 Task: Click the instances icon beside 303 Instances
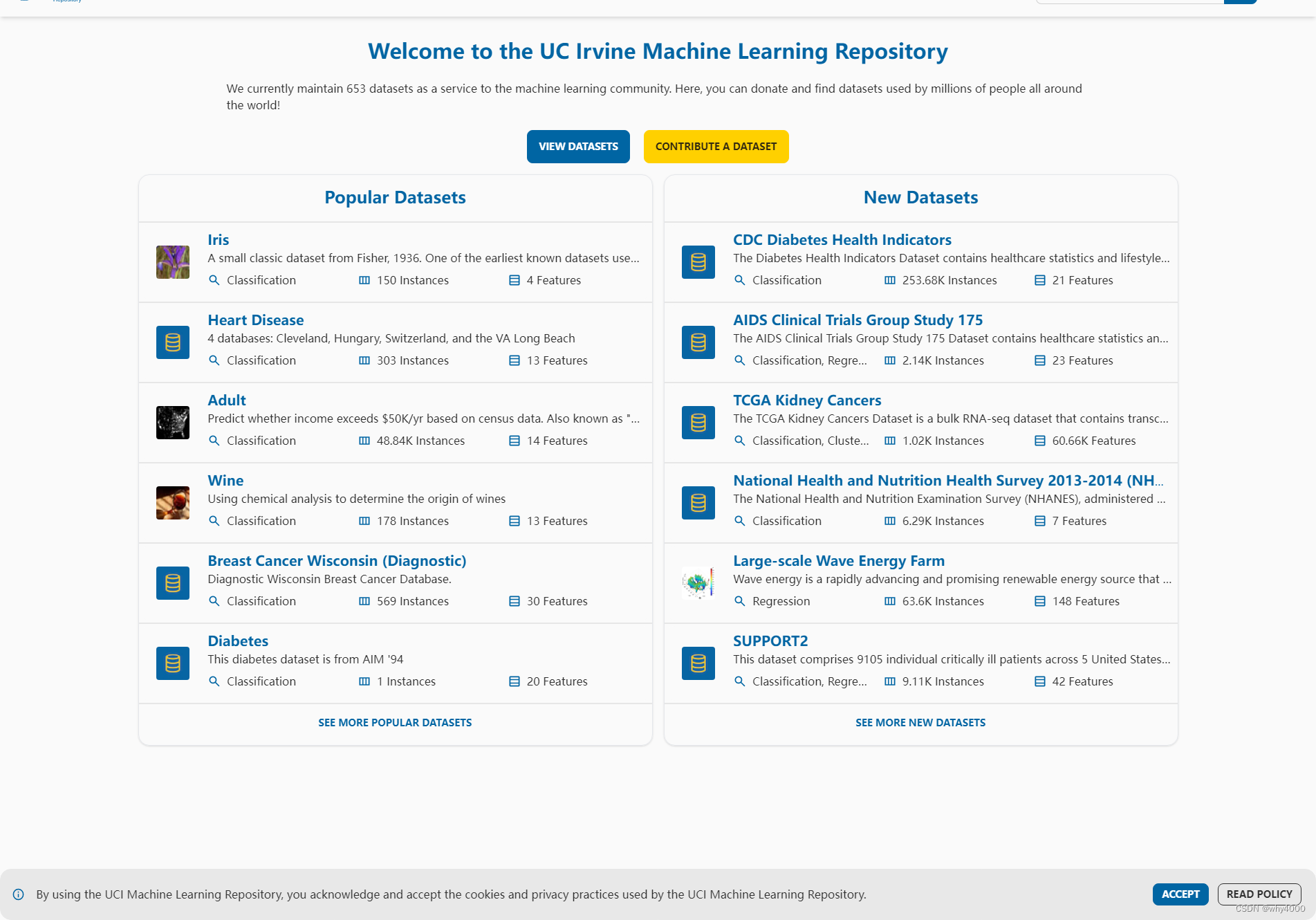tap(364, 360)
